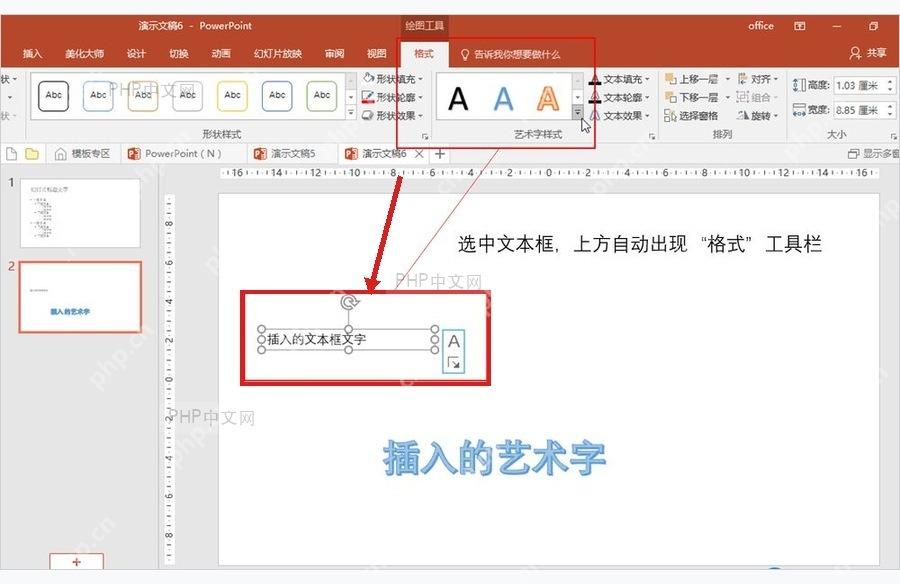Open 形状填充 shape fill options

393,79
